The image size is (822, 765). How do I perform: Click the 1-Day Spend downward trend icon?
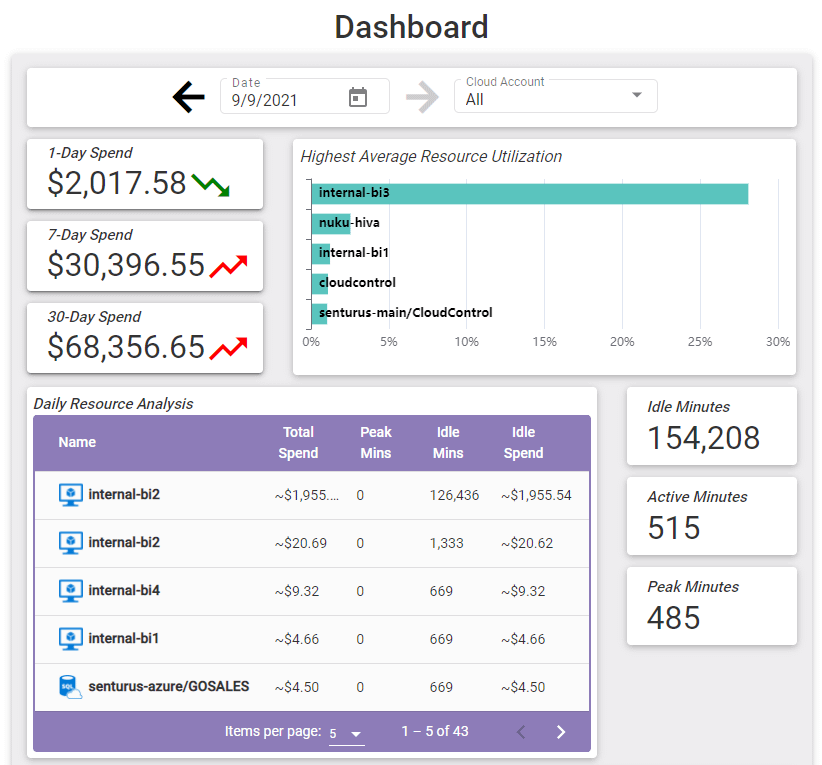coord(211,185)
